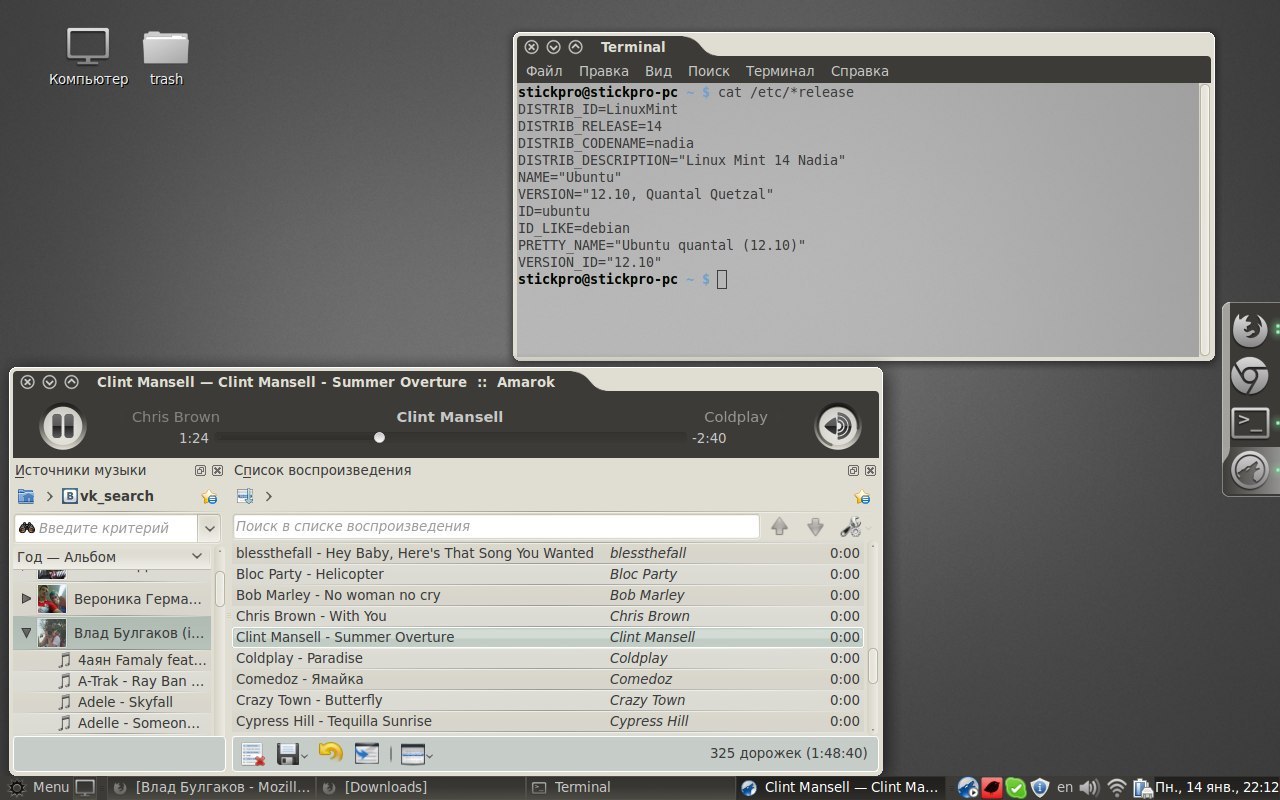Image resolution: width=1280 pixels, height=800 pixels.
Task: Click playlist navigation icon above the search field
Action: tap(245, 496)
